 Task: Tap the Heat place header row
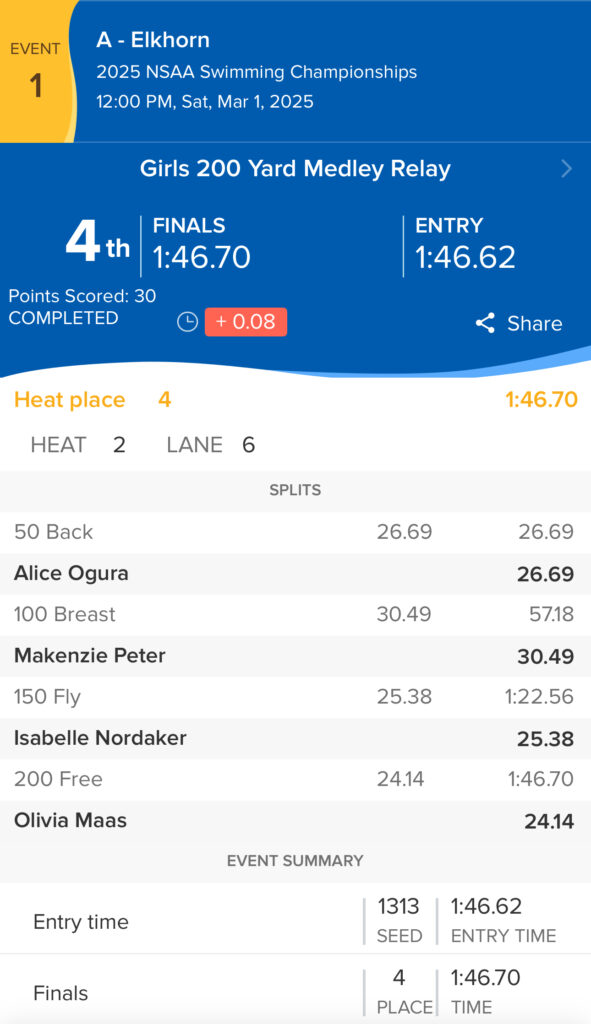(295, 400)
